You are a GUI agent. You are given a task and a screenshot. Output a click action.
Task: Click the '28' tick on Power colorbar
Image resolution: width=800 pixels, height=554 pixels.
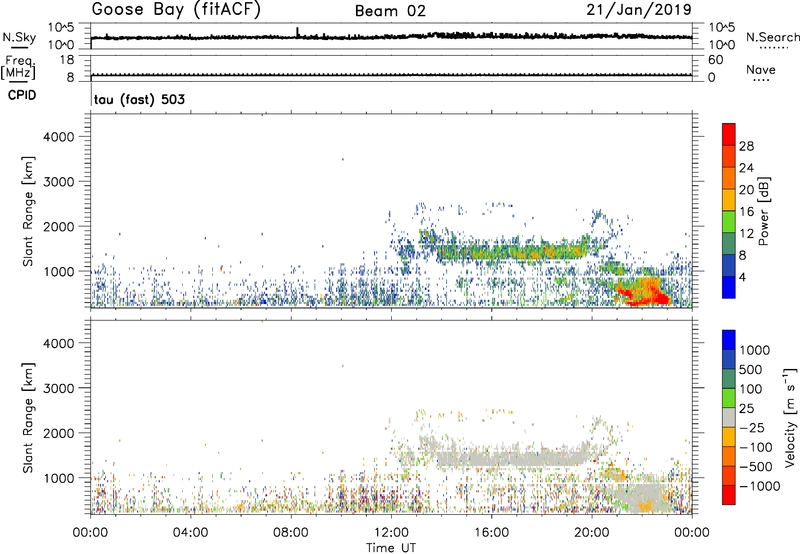[746, 146]
